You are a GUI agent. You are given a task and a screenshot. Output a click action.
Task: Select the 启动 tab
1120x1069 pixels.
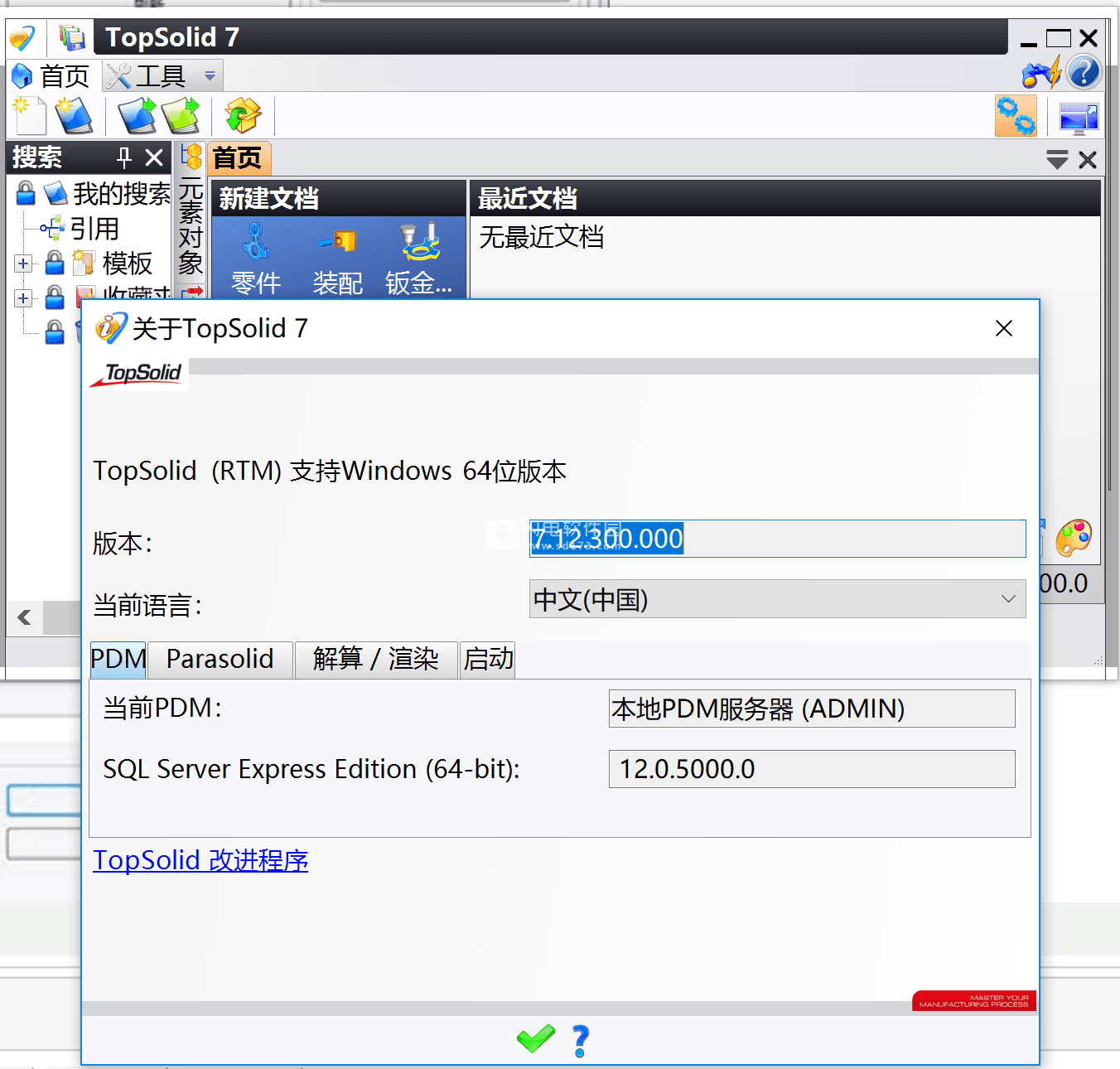coord(488,660)
